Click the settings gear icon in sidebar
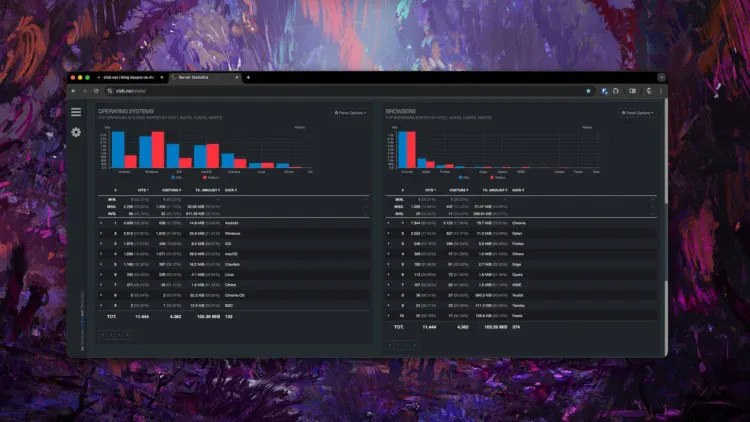This screenshot has width=750, height=422. (x=76, y=132)
